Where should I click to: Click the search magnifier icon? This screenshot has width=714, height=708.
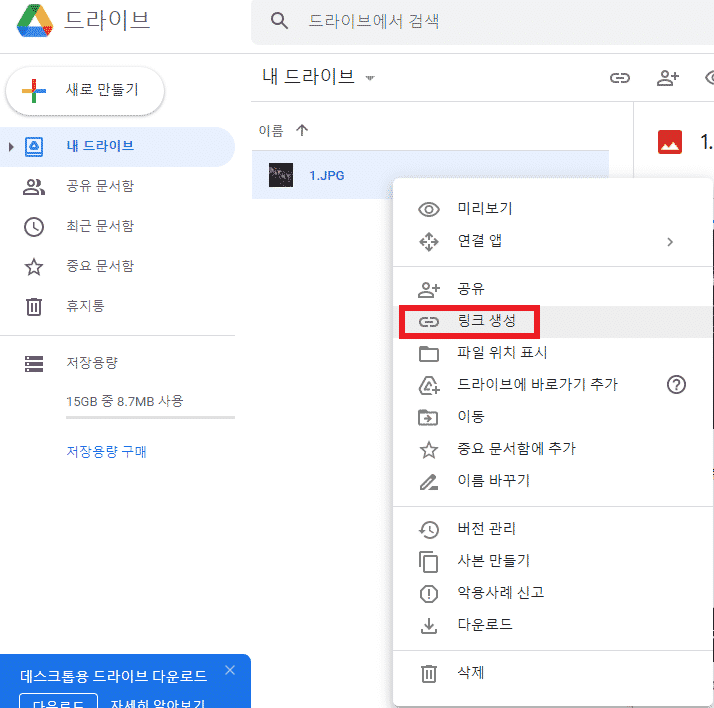280,22
